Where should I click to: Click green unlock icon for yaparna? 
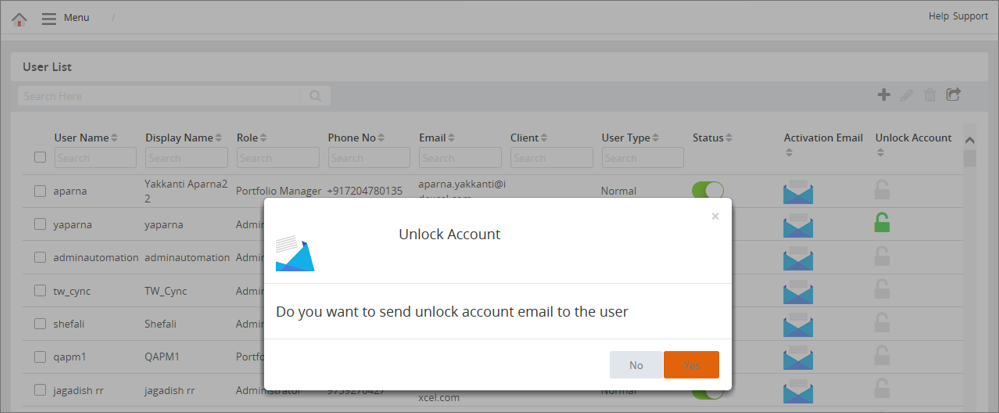pyautogui.click(x=882, y=223)
